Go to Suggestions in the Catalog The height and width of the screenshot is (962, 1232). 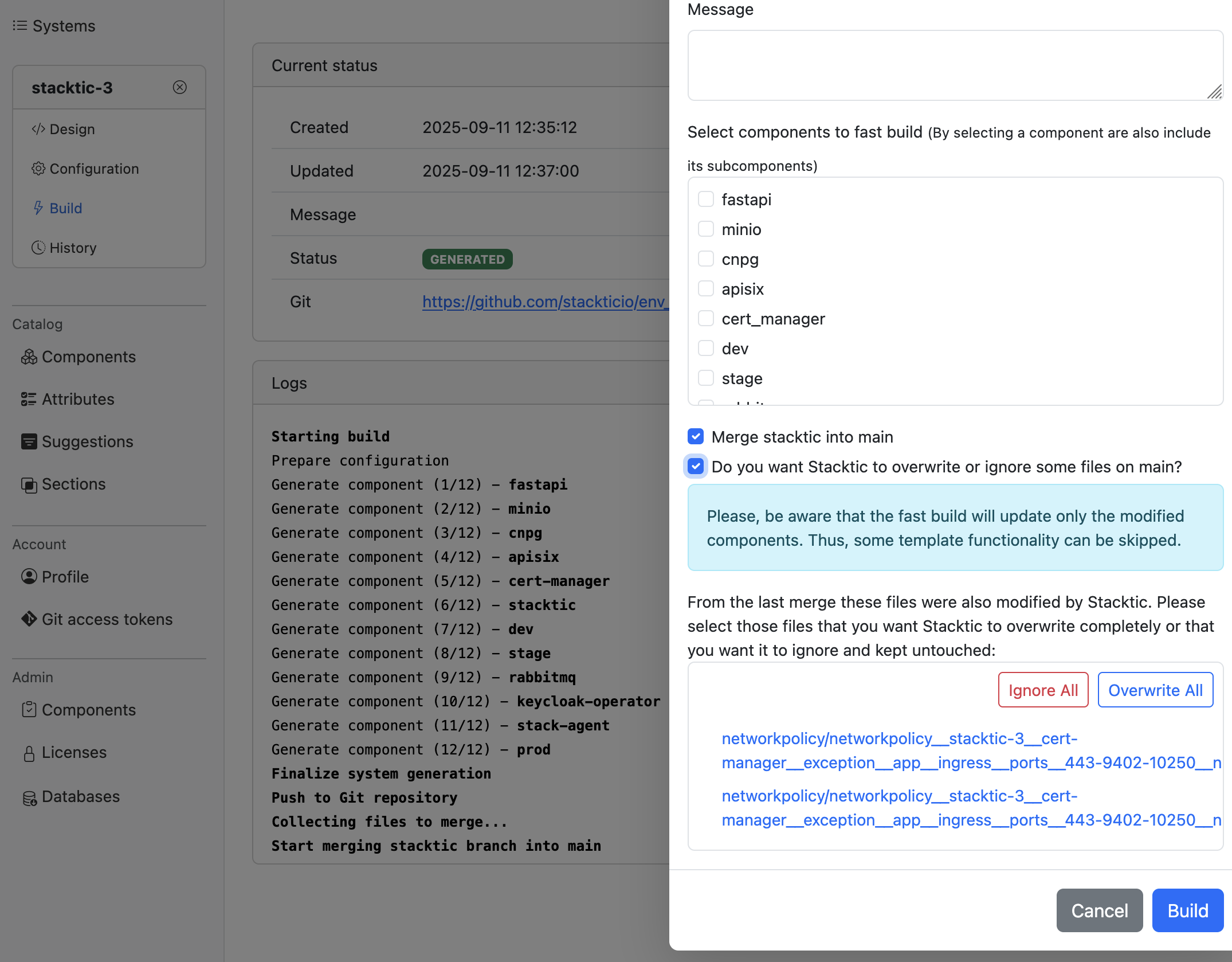[87, 441]
